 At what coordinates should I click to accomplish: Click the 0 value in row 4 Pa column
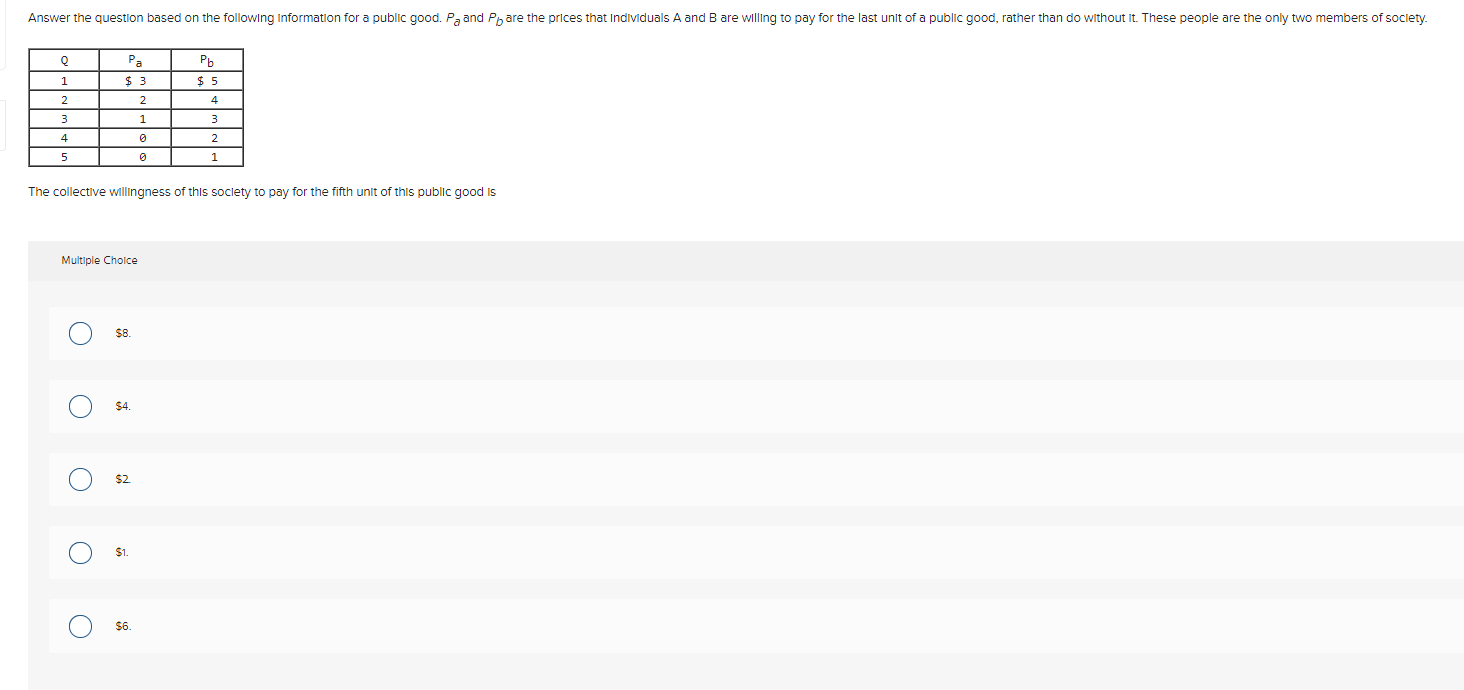coord(143,137)
